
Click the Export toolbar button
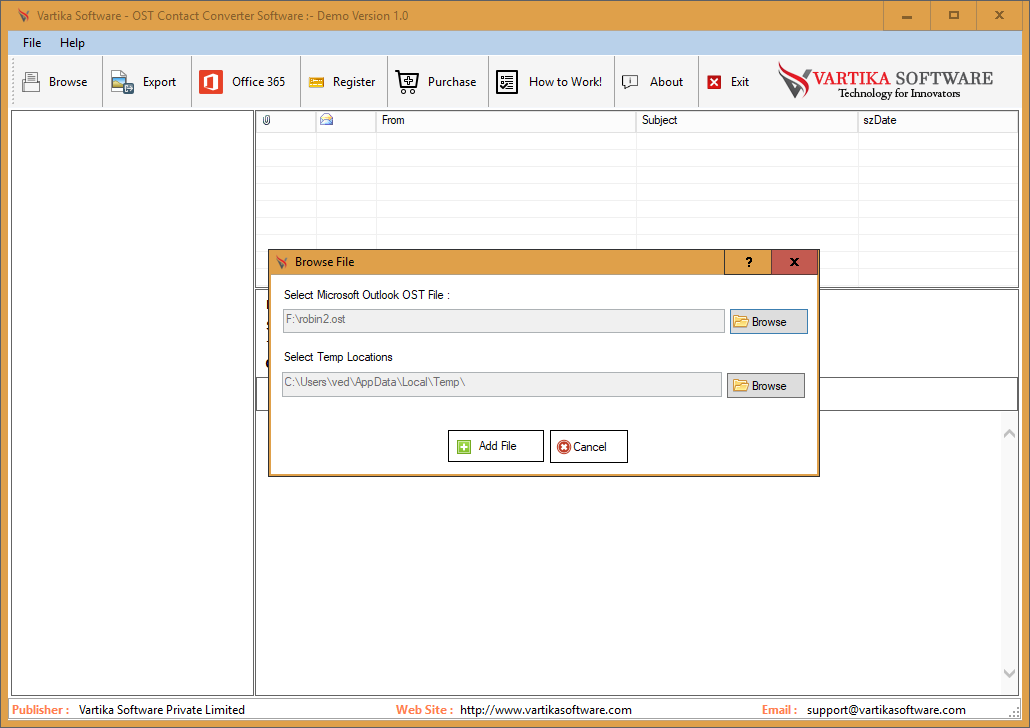pos(144,82)
